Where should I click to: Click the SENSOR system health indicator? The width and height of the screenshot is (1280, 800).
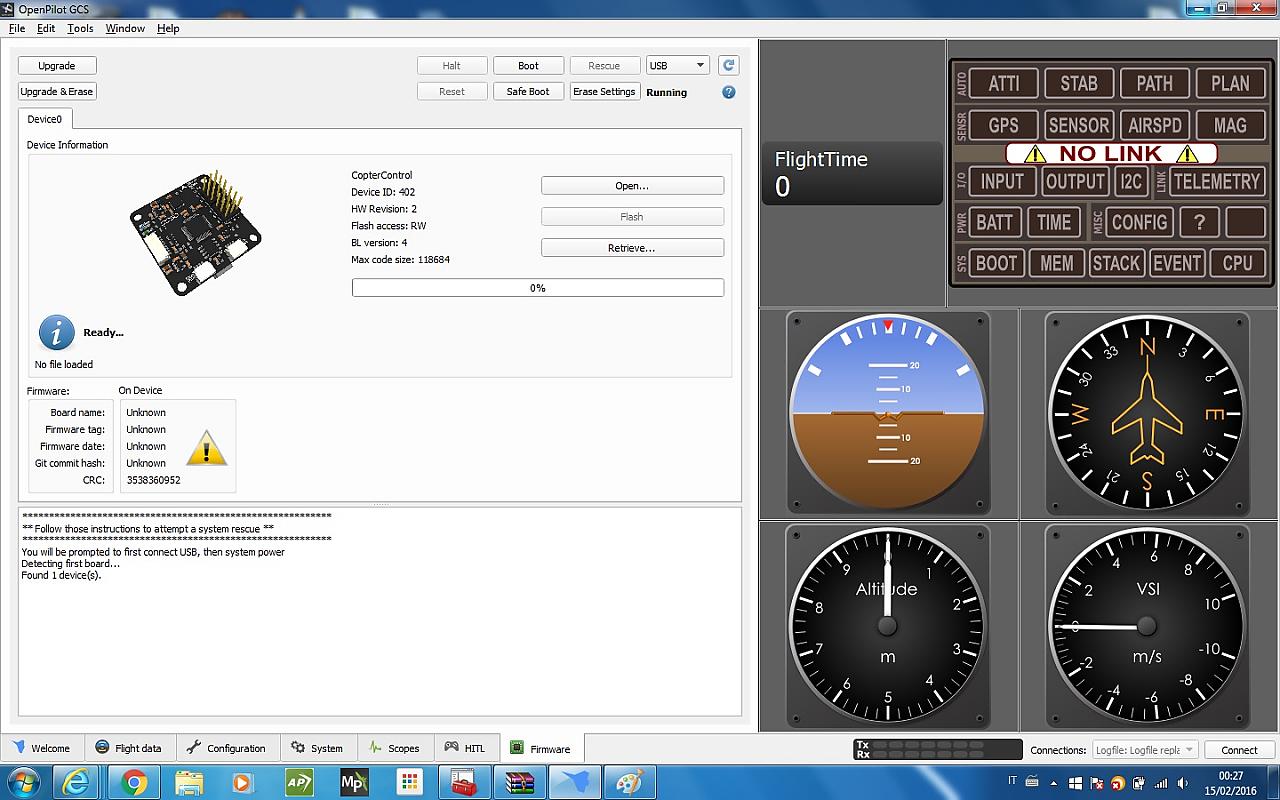(1079, 125)
